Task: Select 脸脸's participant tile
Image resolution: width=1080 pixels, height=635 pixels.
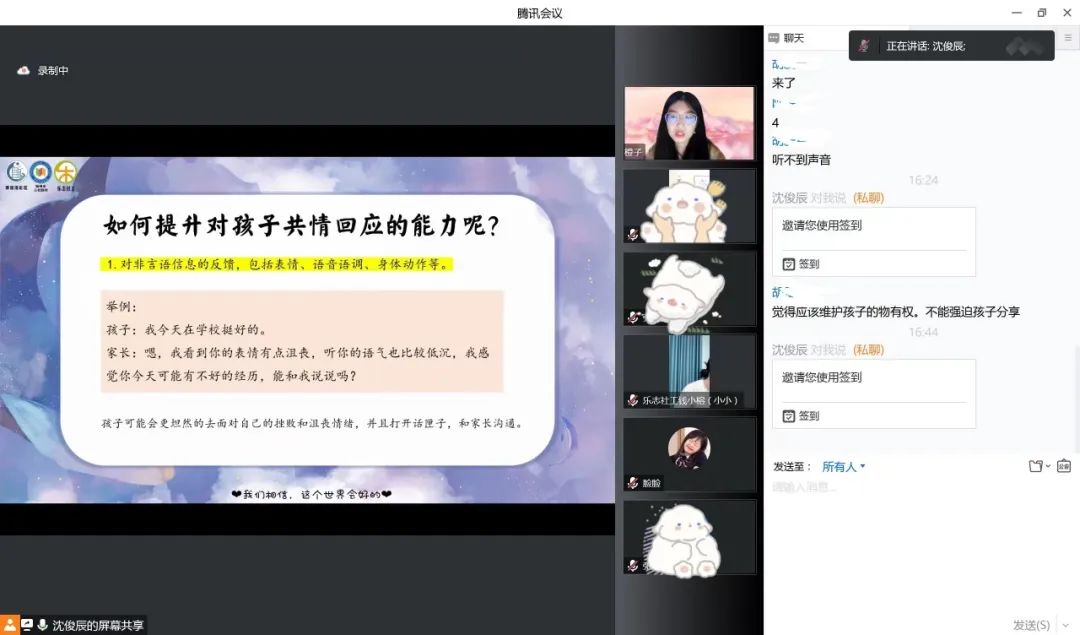Action: click(x=689, y=454)
